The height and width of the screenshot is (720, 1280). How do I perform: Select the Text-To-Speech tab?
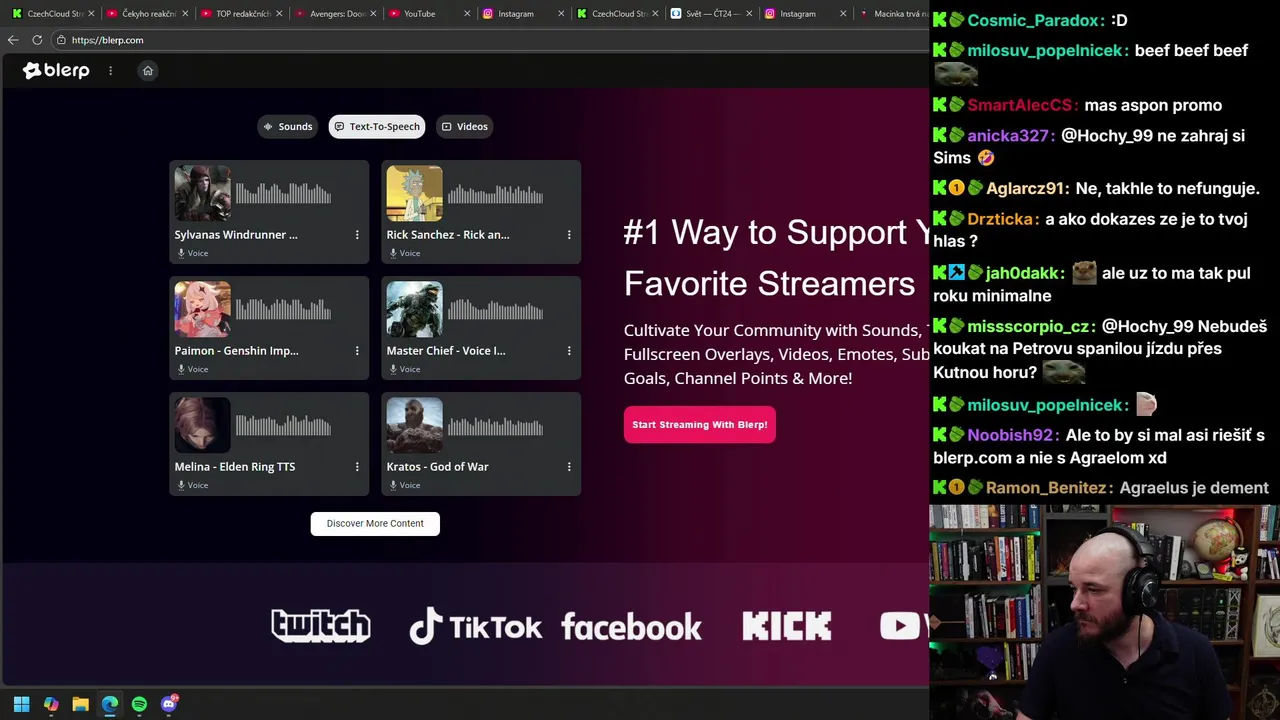pyautogui.click(x=377, y=127)
